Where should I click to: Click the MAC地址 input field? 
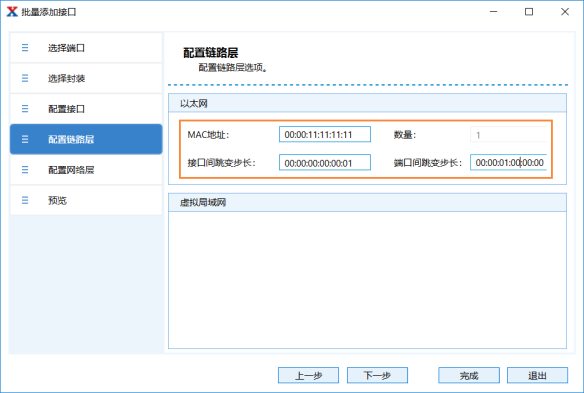(x=325, y=134)
